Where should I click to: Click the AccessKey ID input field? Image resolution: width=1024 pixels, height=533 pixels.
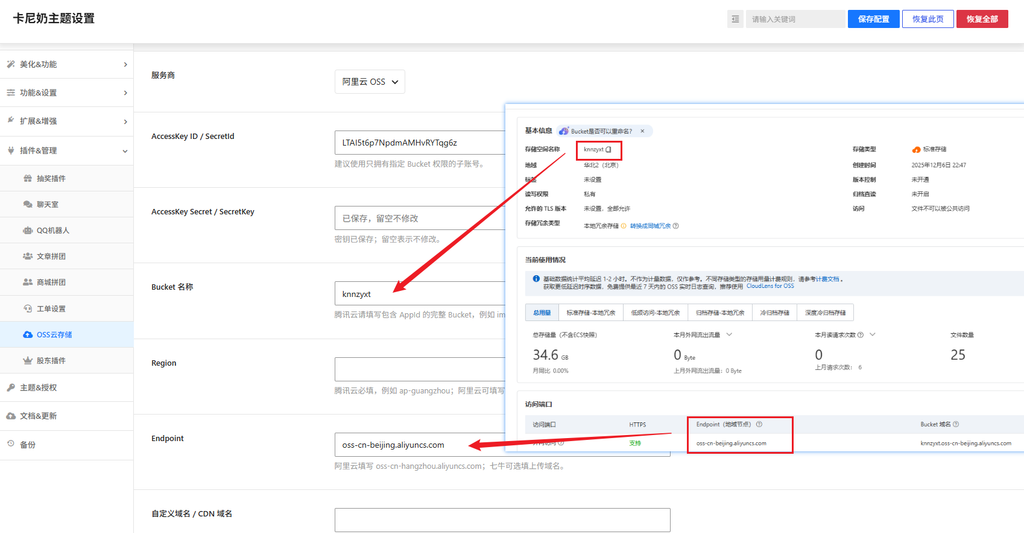(420, 142)
